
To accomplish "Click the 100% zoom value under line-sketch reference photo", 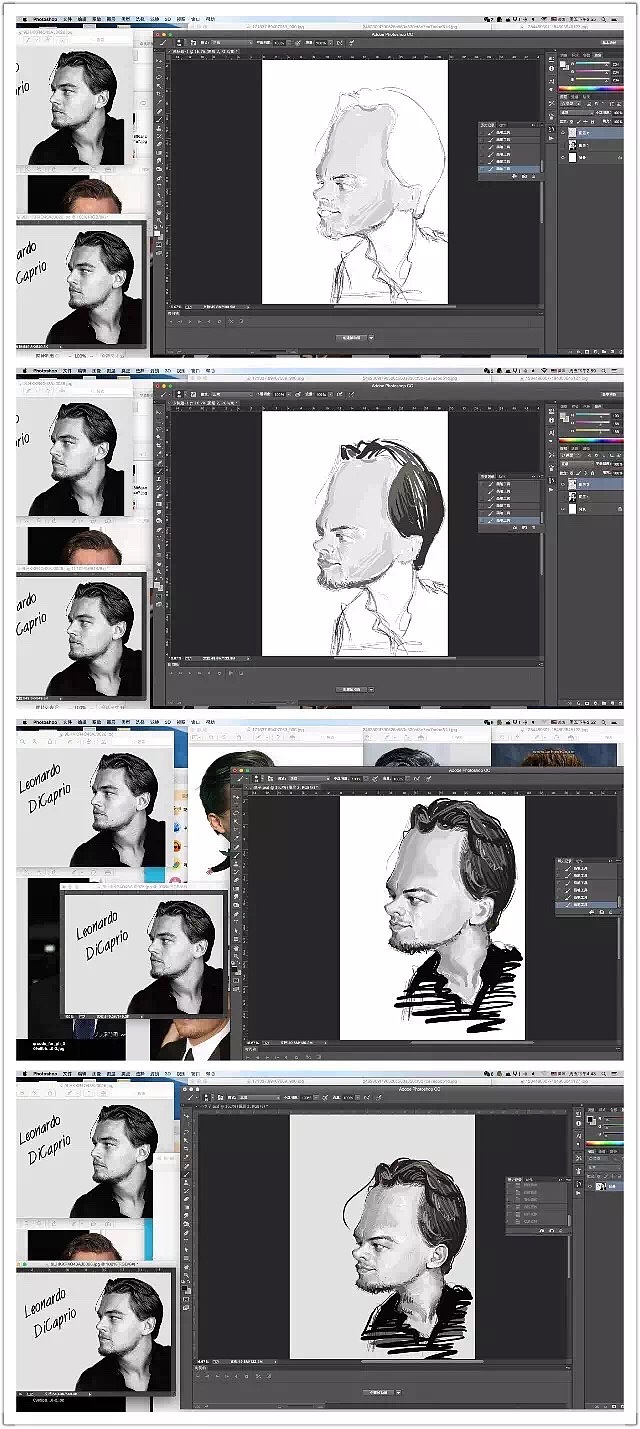I will coord(82,354).
